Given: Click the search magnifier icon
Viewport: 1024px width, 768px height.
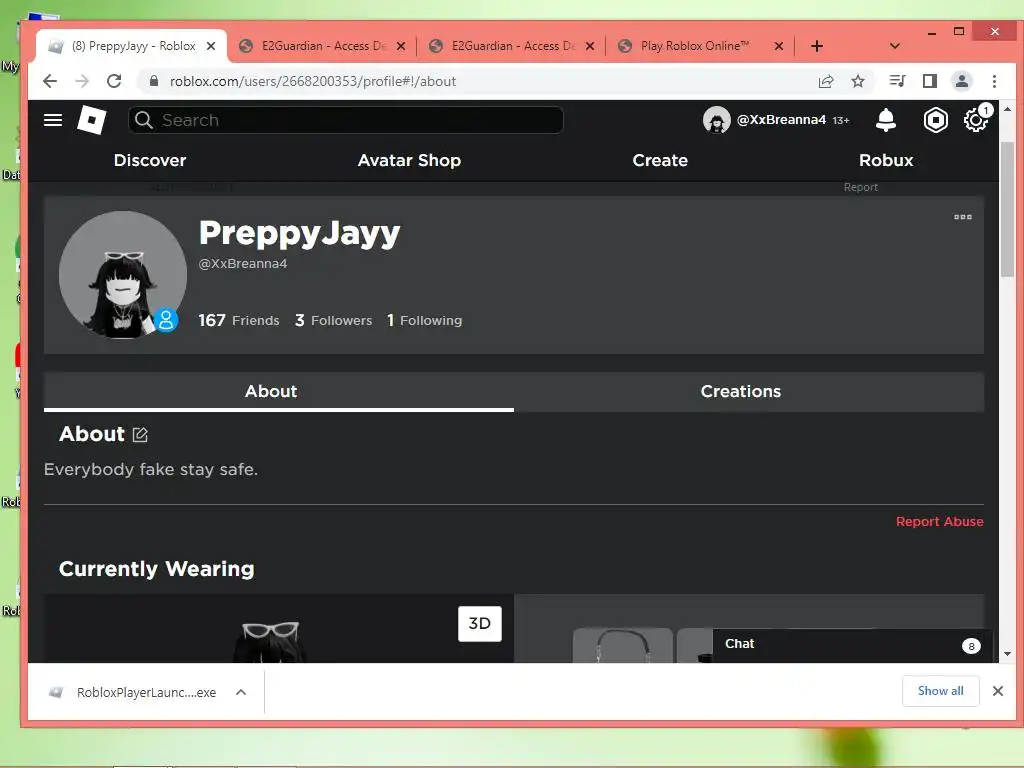Looking at the screenshot, I should coord(144,120).
